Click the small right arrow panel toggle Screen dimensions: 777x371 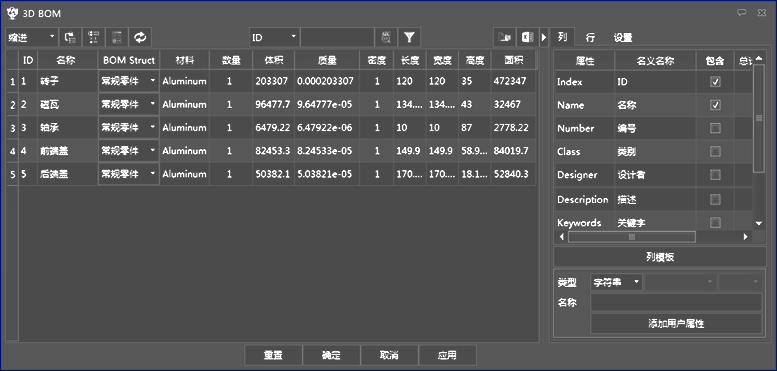tap(544, 37)
